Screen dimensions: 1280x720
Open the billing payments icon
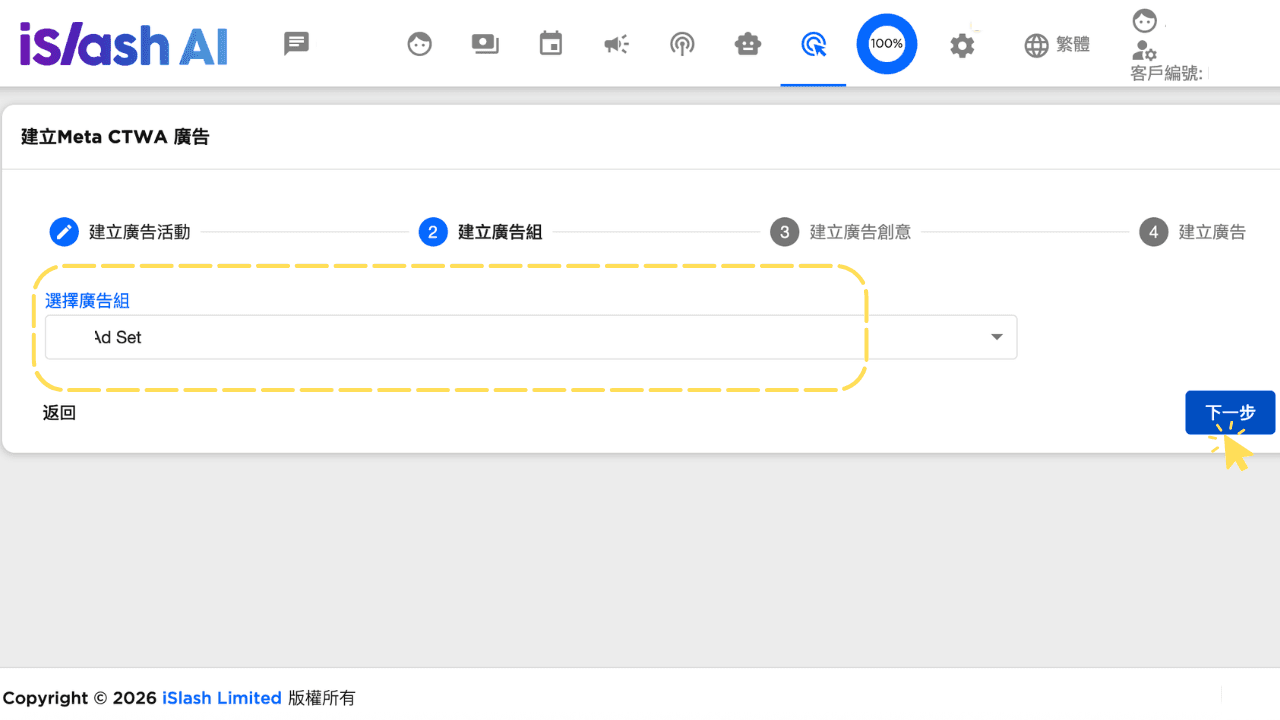[485, 44]
